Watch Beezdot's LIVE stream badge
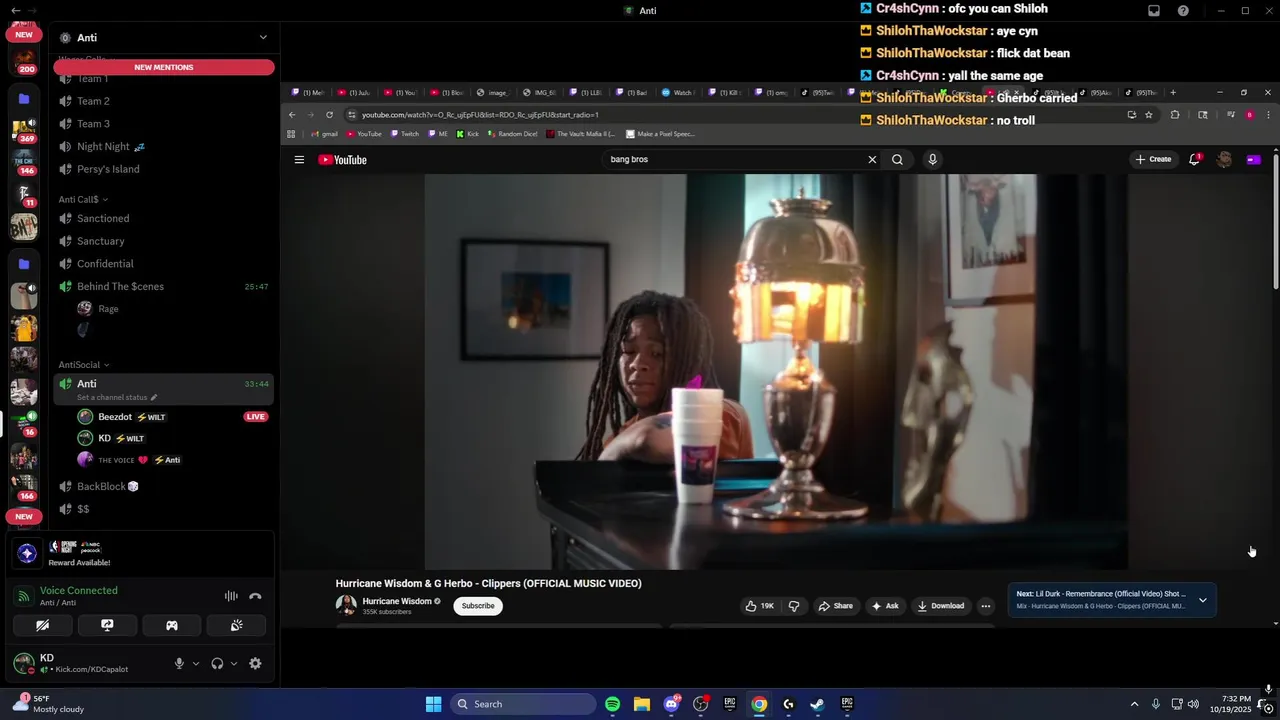 tap(256, 417)
